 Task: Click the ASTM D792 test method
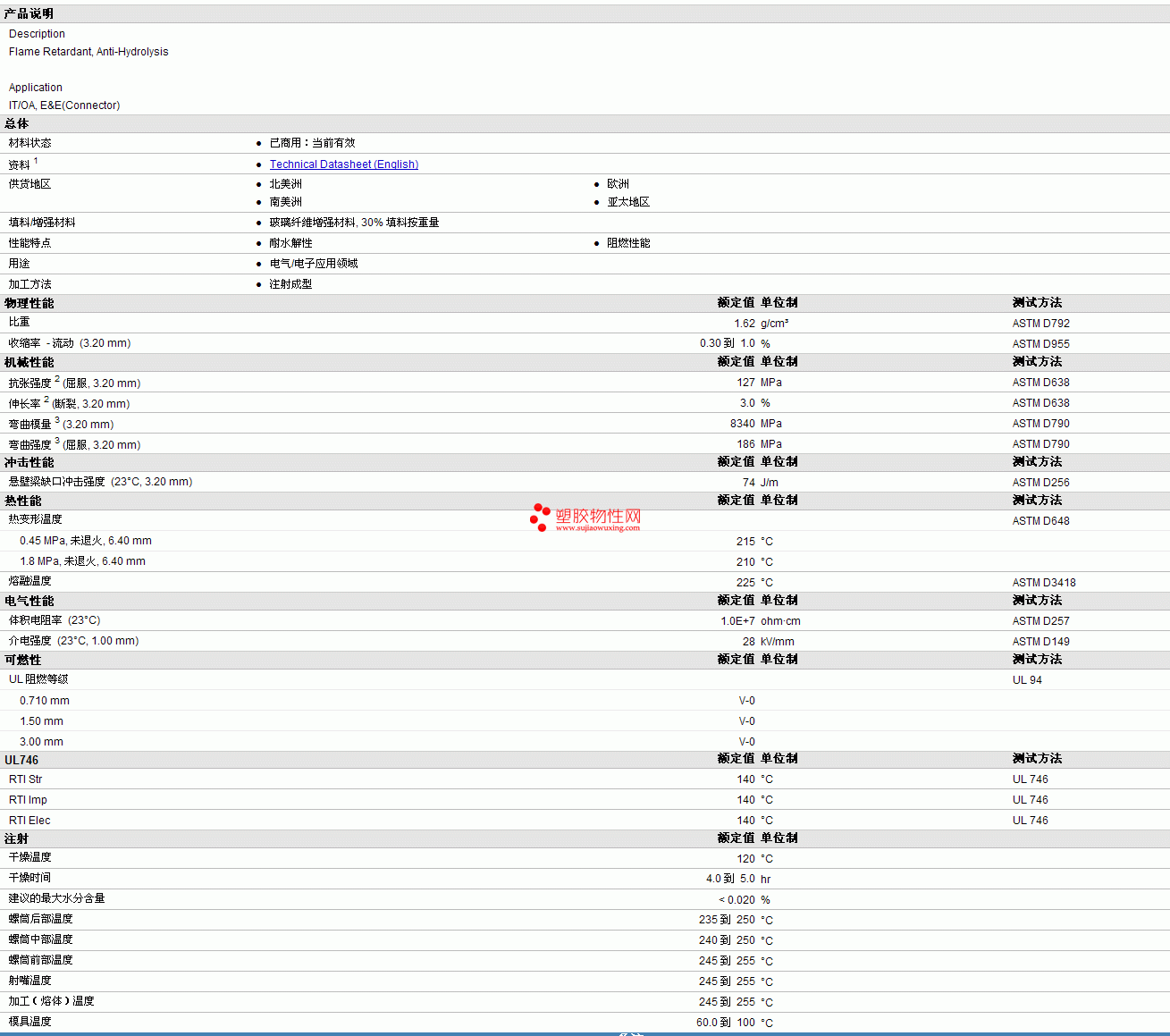[x=1040, y=324]
